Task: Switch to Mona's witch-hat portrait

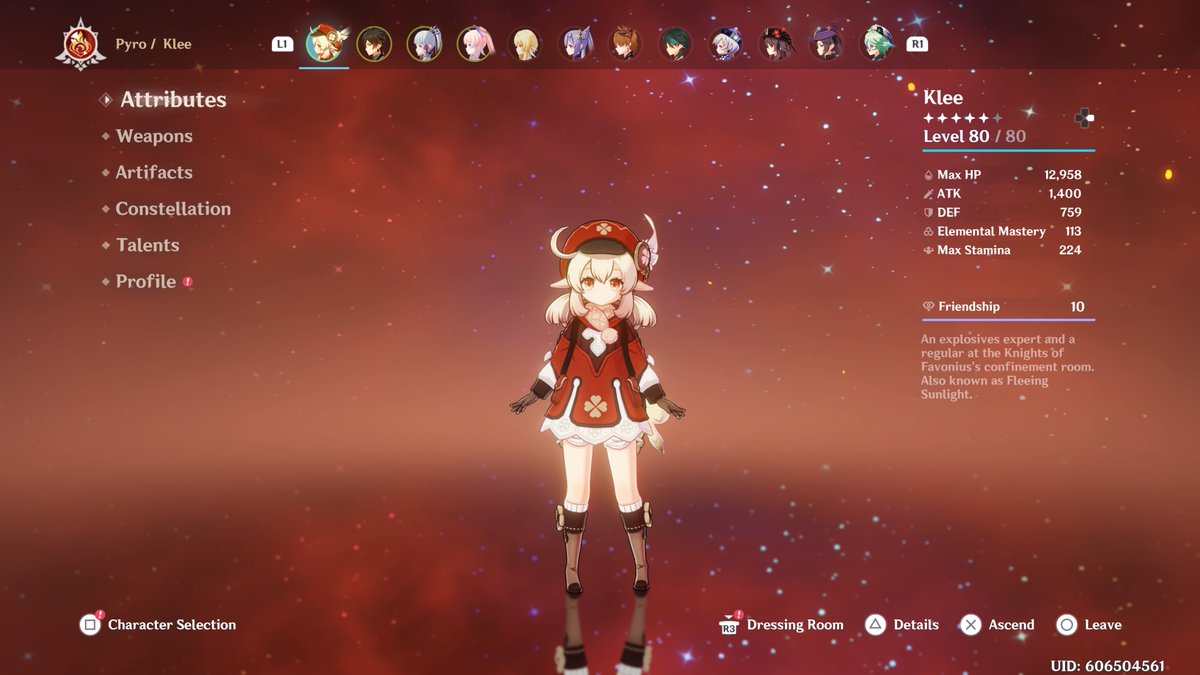Action: [827, 44]
